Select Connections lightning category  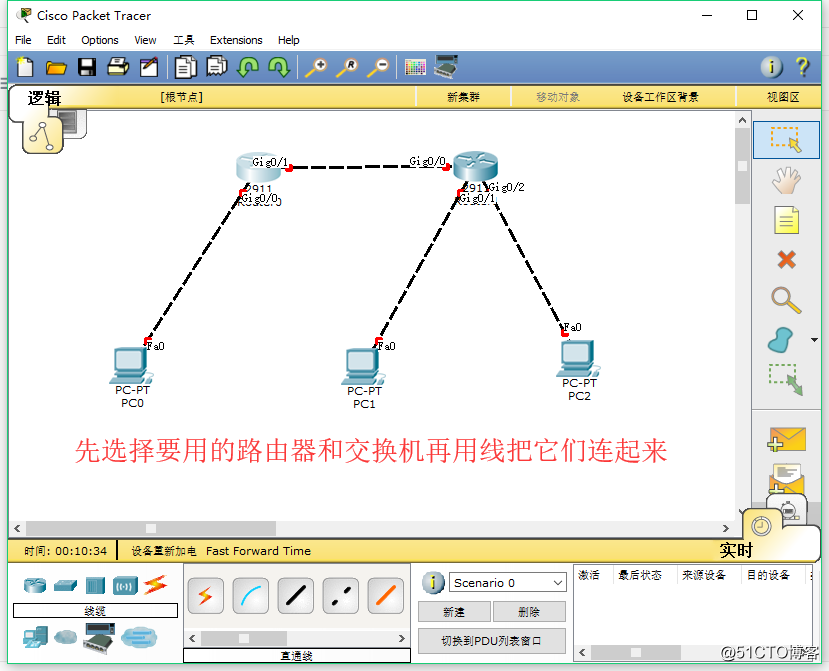[x=155, y=584]
